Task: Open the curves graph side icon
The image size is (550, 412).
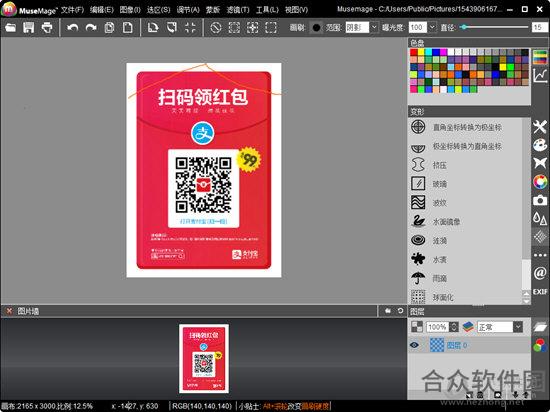Action: [540, 75]
